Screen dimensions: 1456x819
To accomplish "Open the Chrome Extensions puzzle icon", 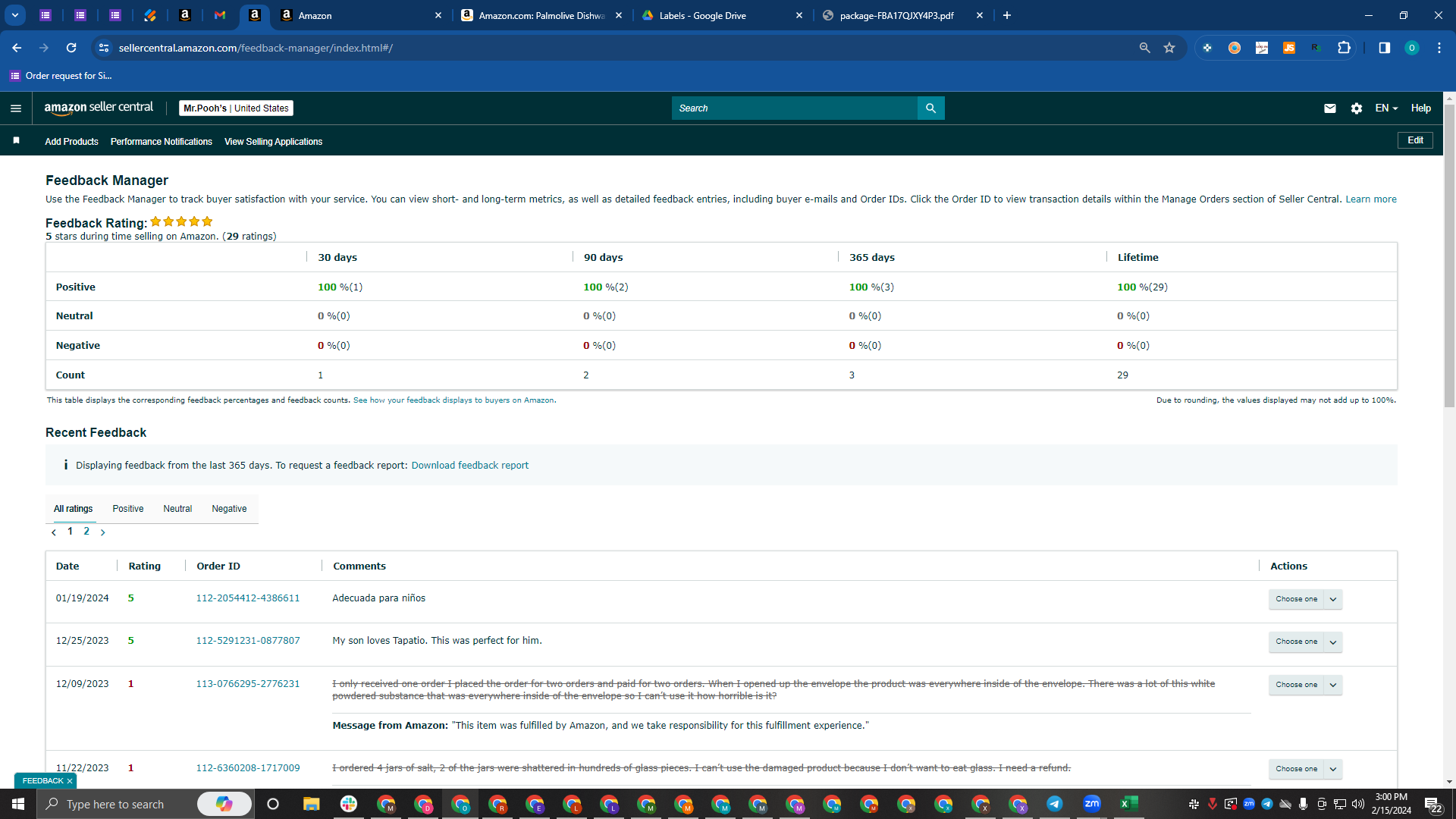I will point(1344,48).
